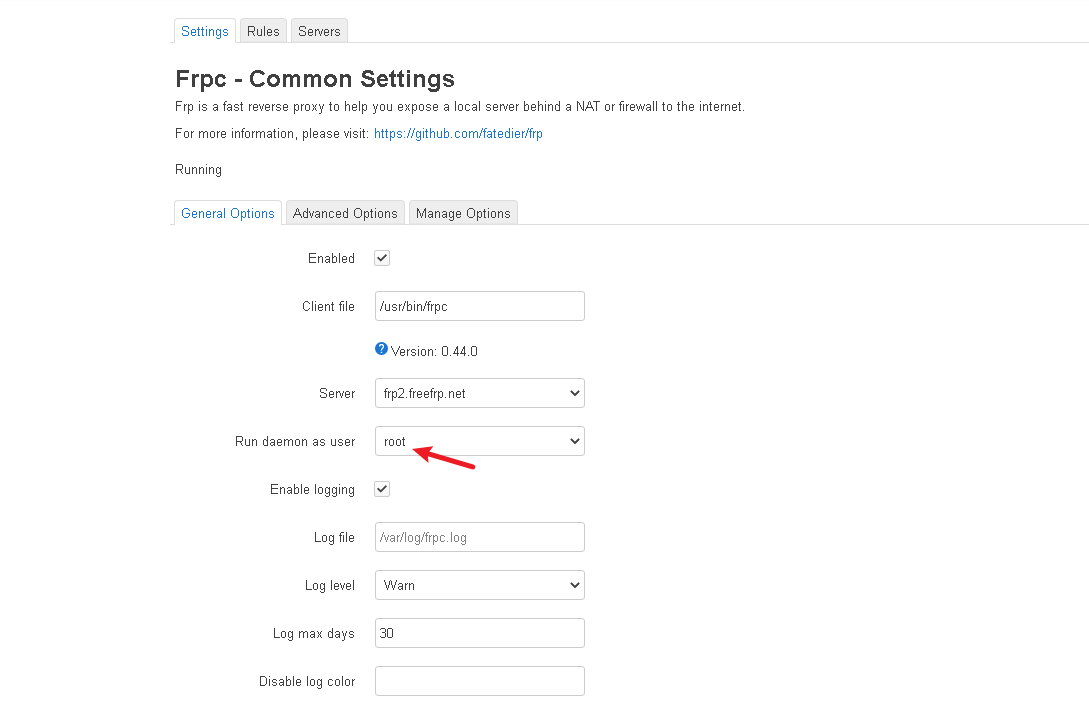Screen dimensions: 1089x705
Task: Open the github.com/fatedier/frp link
Action: [x=458, y=133]
